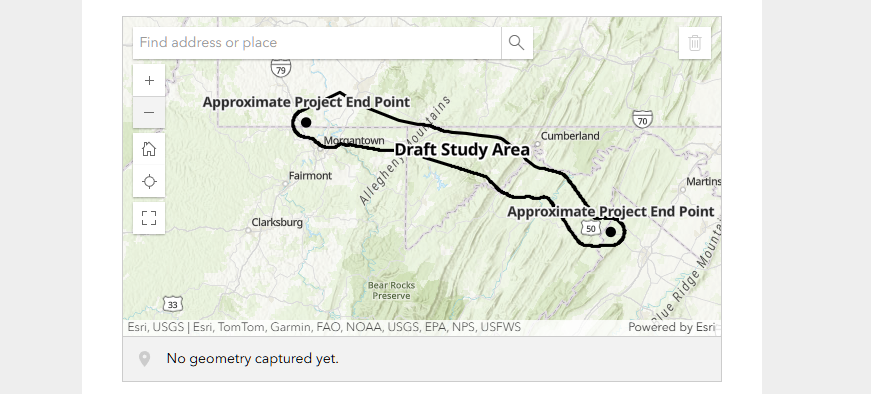Click the find my location crosshair icon
Screen dimensions: 871x394
[149, 181]
